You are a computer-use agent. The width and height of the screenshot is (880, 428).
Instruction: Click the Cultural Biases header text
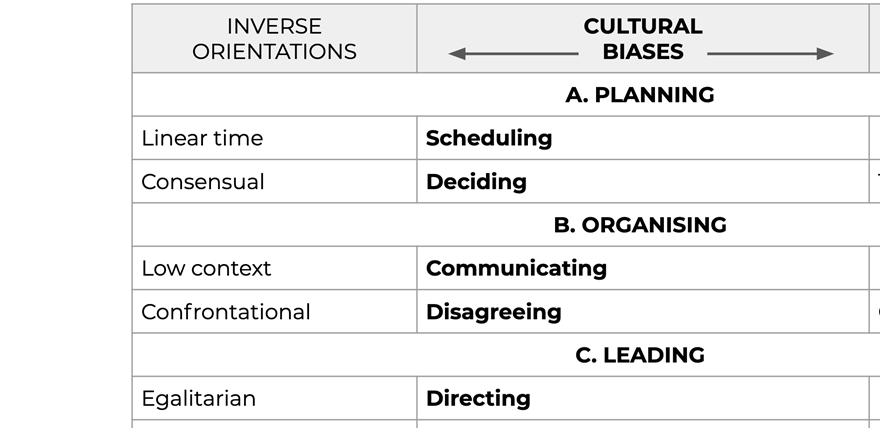click(643, 39)
